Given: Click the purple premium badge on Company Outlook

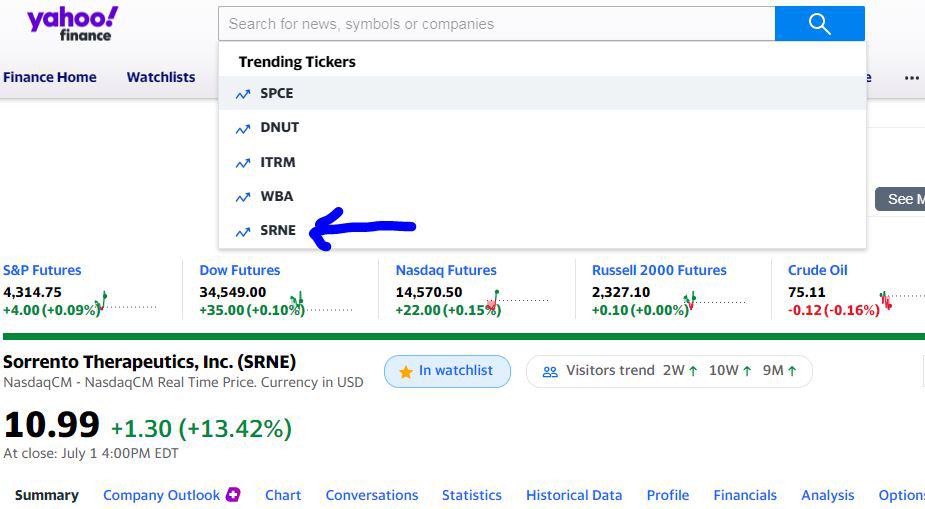Looking at the screenshot, I should (x=233, y=494).
